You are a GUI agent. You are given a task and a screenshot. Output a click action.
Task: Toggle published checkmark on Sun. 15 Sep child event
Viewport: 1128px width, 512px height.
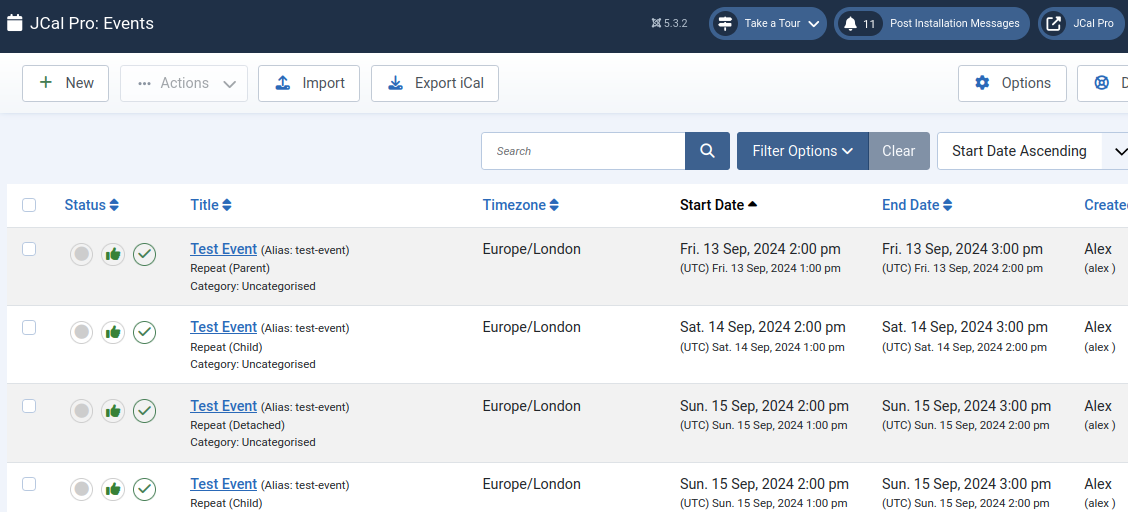coord(145,489)
